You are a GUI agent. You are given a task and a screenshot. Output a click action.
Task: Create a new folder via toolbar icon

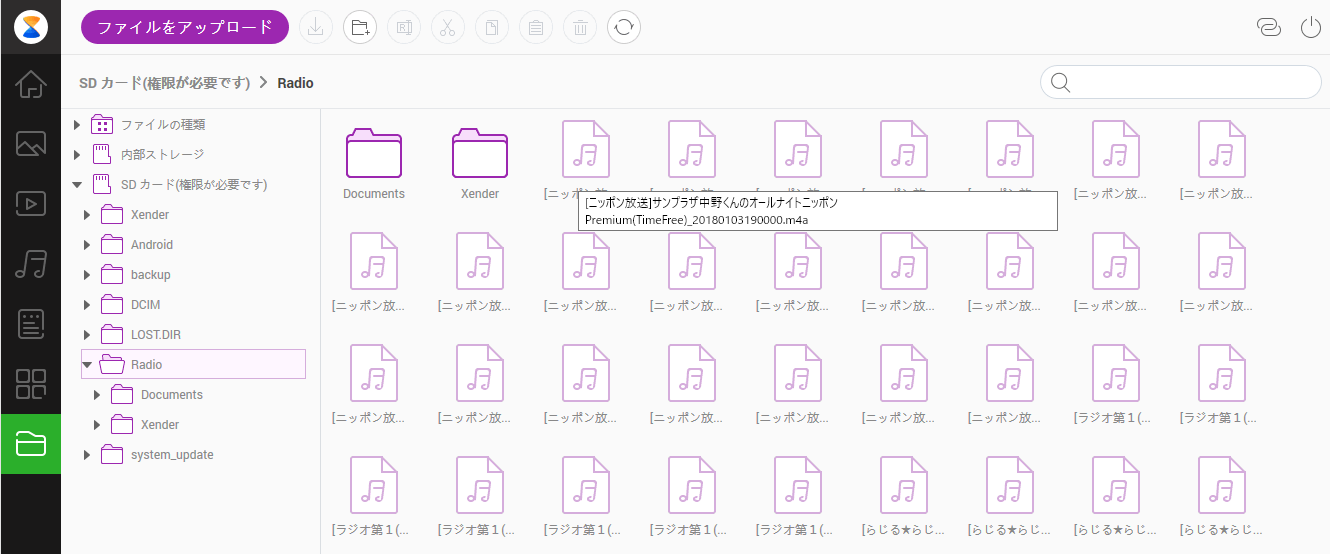(x=359, y=27)
